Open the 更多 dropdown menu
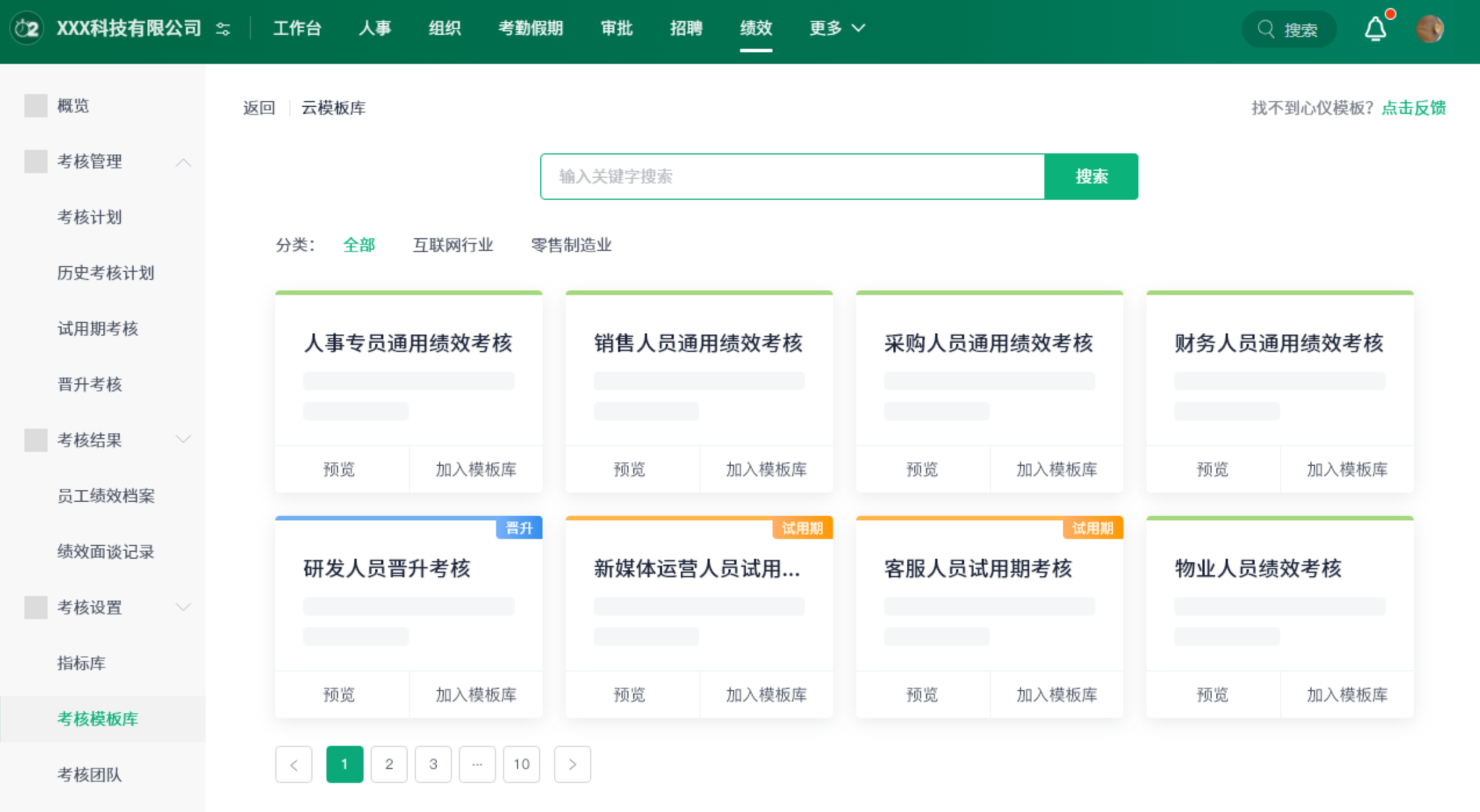The height and width of the screenshot is (812, 1480). [837, 28]
